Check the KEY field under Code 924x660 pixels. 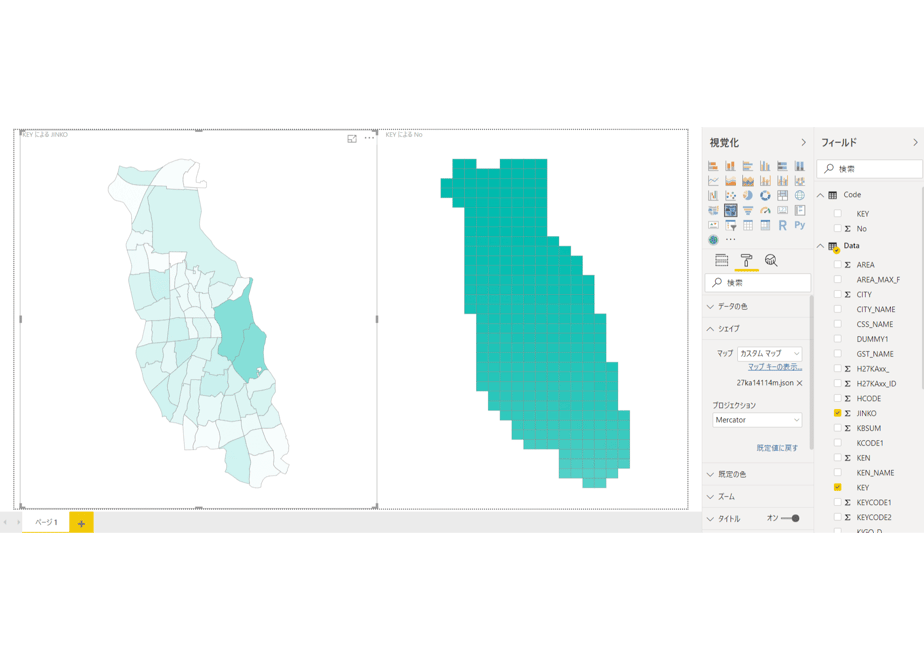pos(837,213)
